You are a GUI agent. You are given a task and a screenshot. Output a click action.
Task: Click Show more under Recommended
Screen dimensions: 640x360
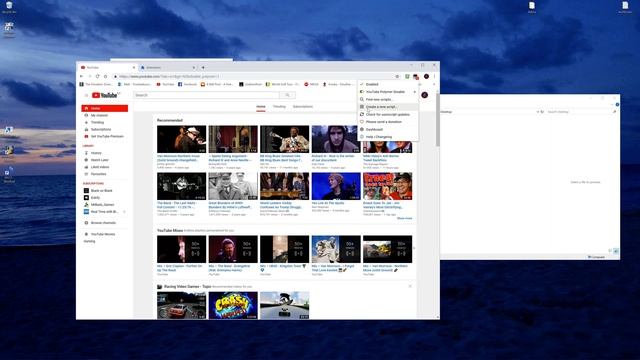tap(404, 218)
